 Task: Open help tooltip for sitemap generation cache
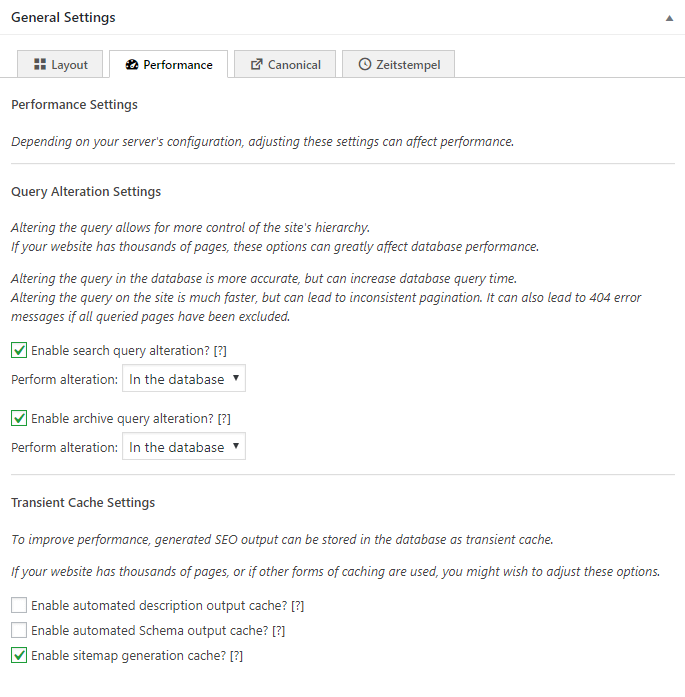tap(236, 656)
